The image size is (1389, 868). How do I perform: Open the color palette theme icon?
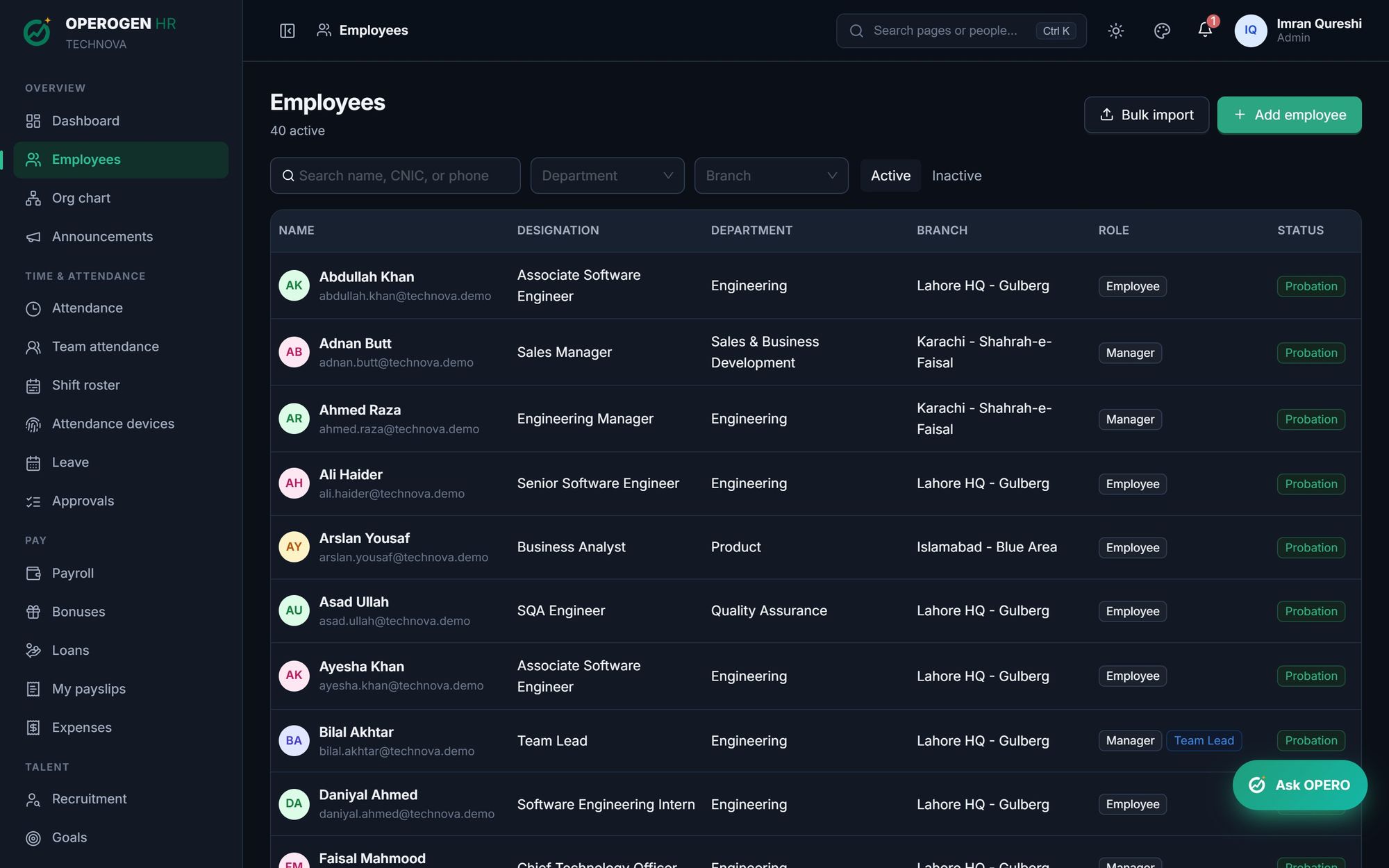(1162, 31)
